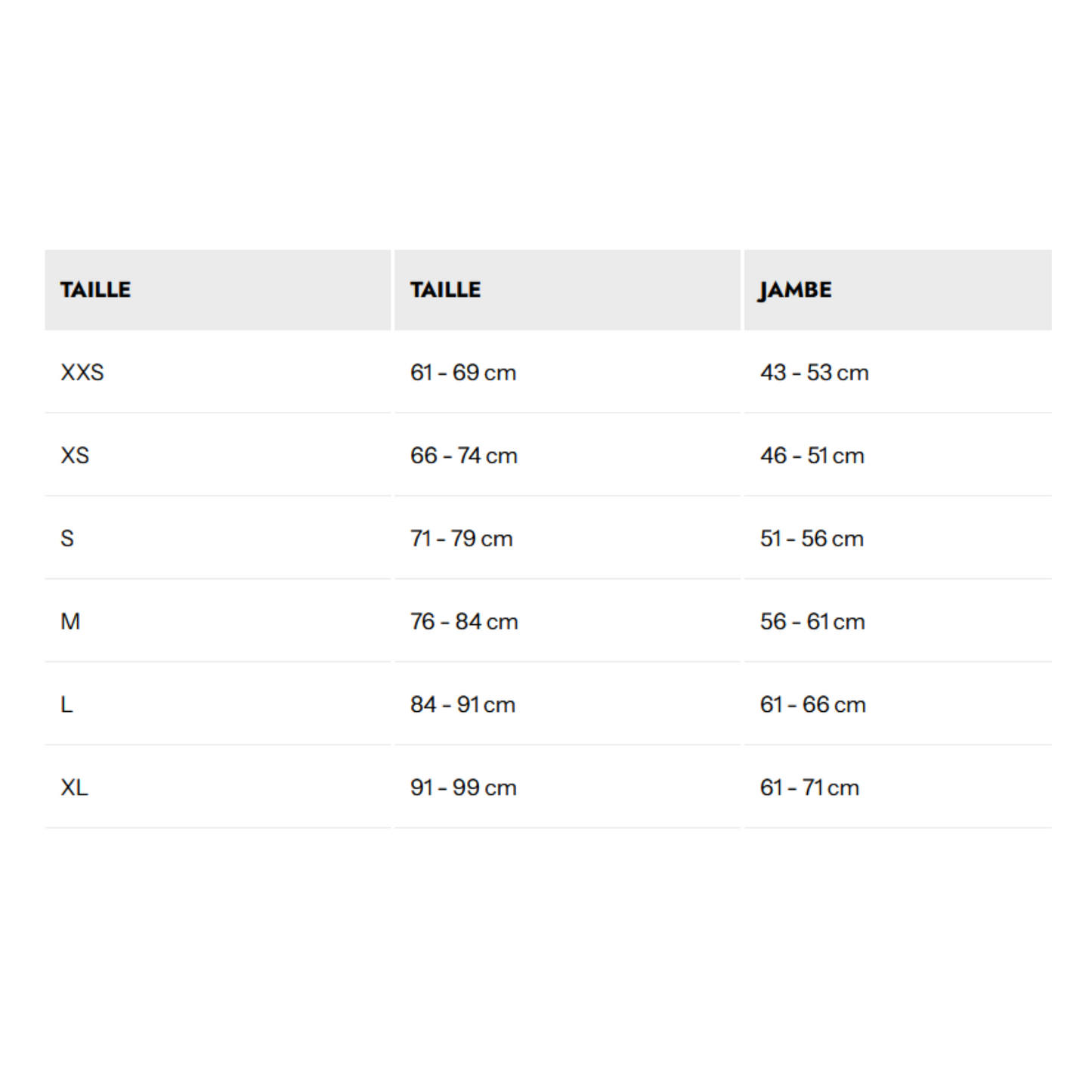Click the 43 - 53 cm leg value

pos(815,373)
